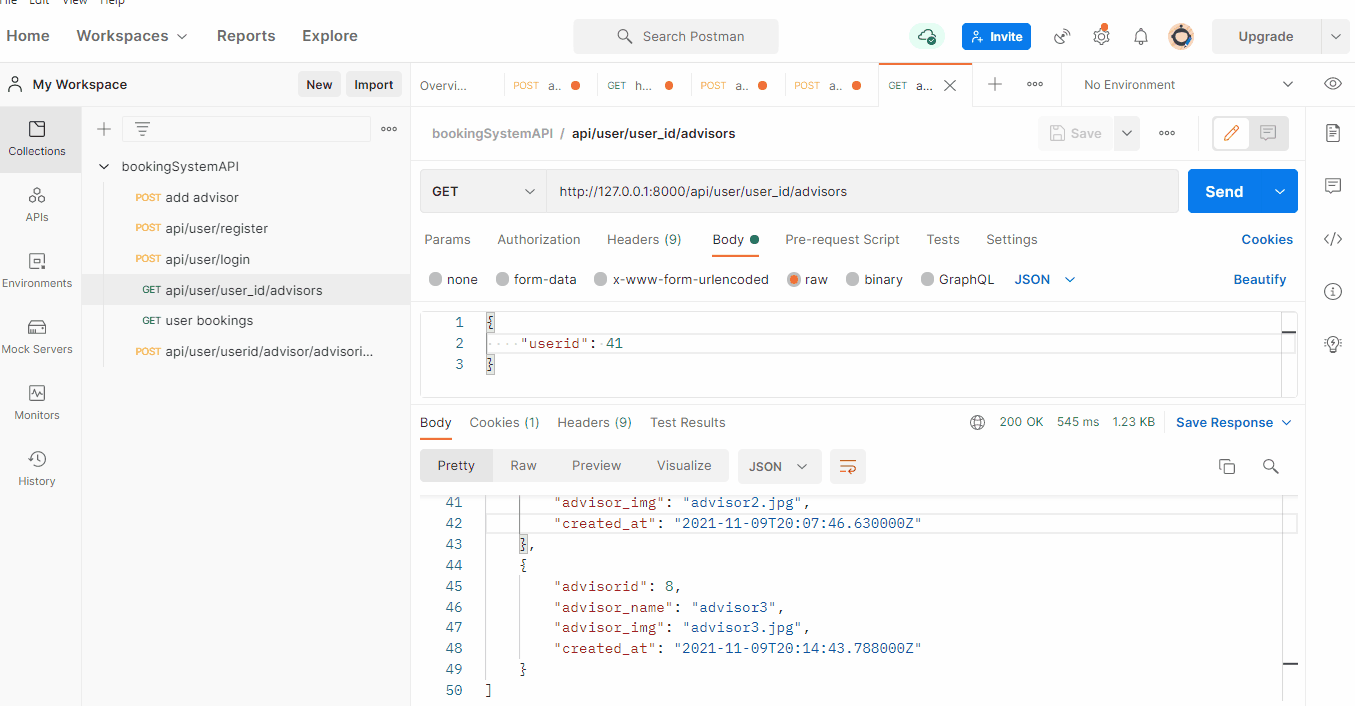Open the Workspaces dropdown menu
Image resolution: width=1355 pixels, height=706 pixels.
pos(132,36)
